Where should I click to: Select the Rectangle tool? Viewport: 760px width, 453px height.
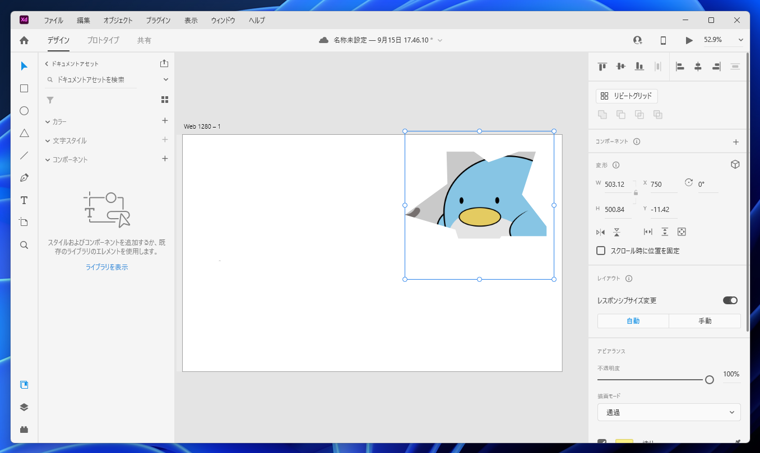tap(24, 88)
